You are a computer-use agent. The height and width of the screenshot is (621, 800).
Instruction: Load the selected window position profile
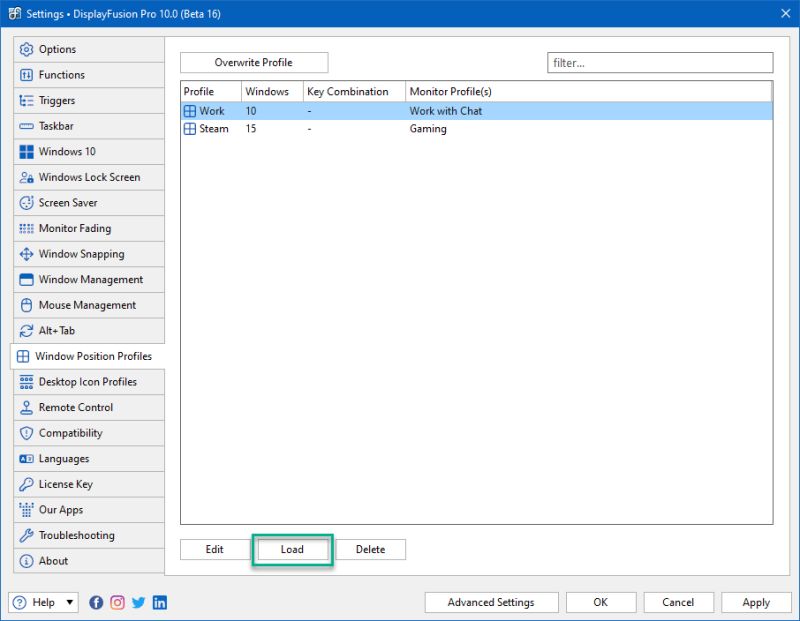pos(292,549)
